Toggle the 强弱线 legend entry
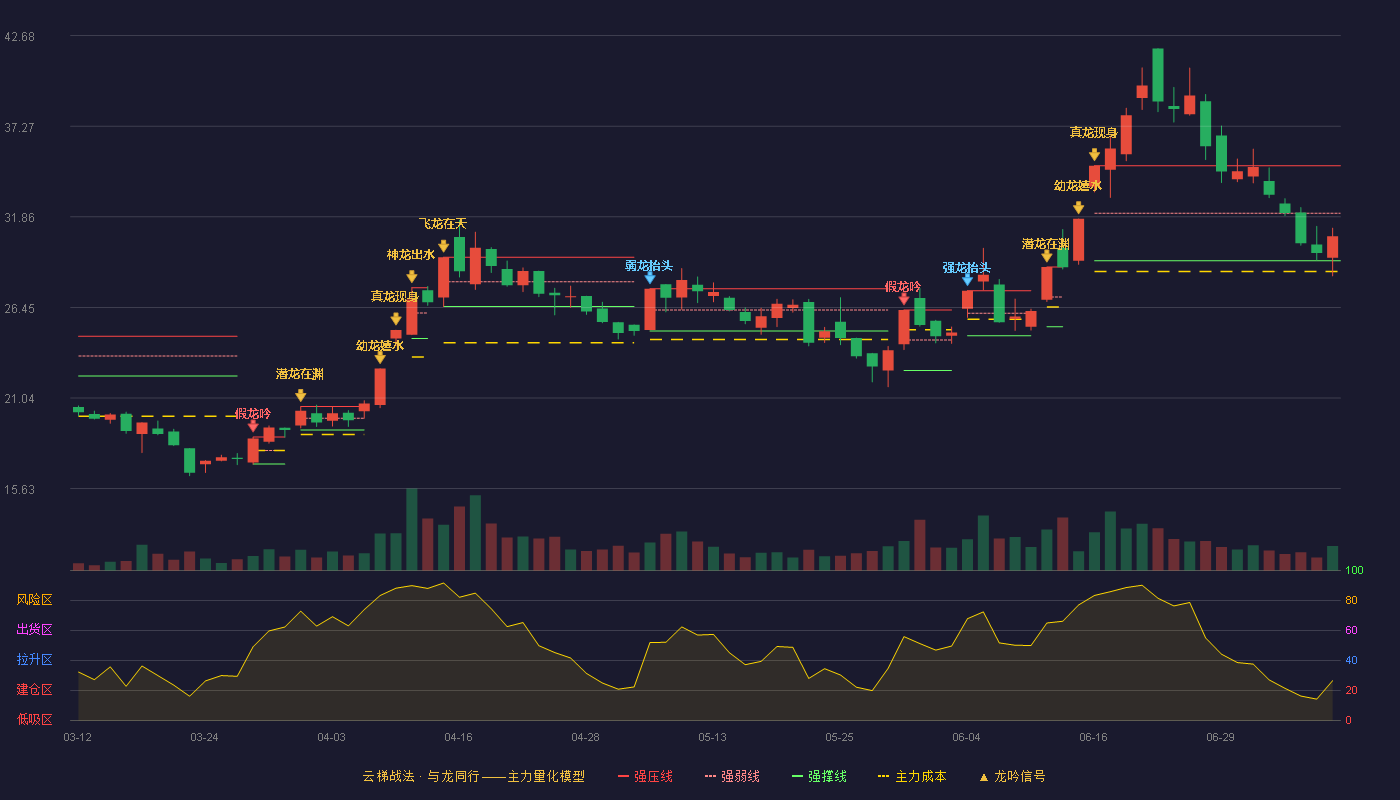Screen dimensions: 1400x800 pos(732,776)
